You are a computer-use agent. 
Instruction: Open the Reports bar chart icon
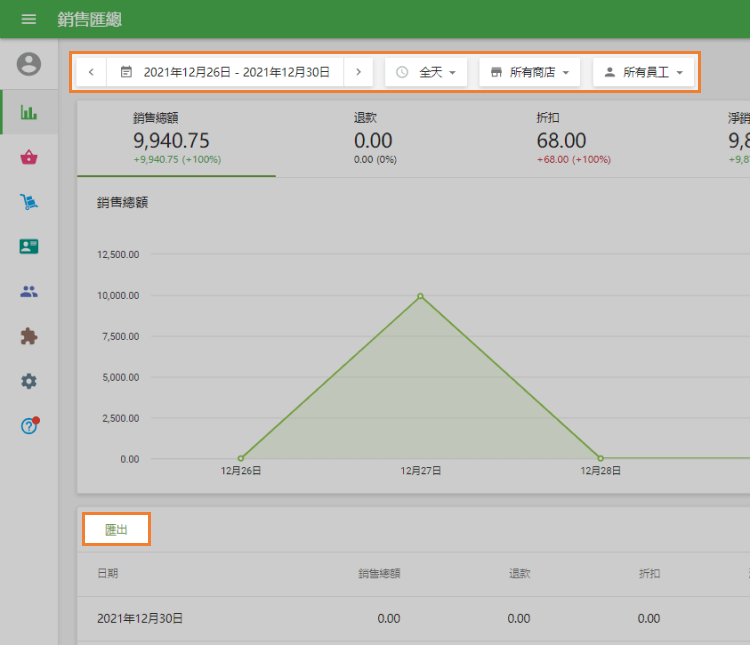tap(29, 112)
